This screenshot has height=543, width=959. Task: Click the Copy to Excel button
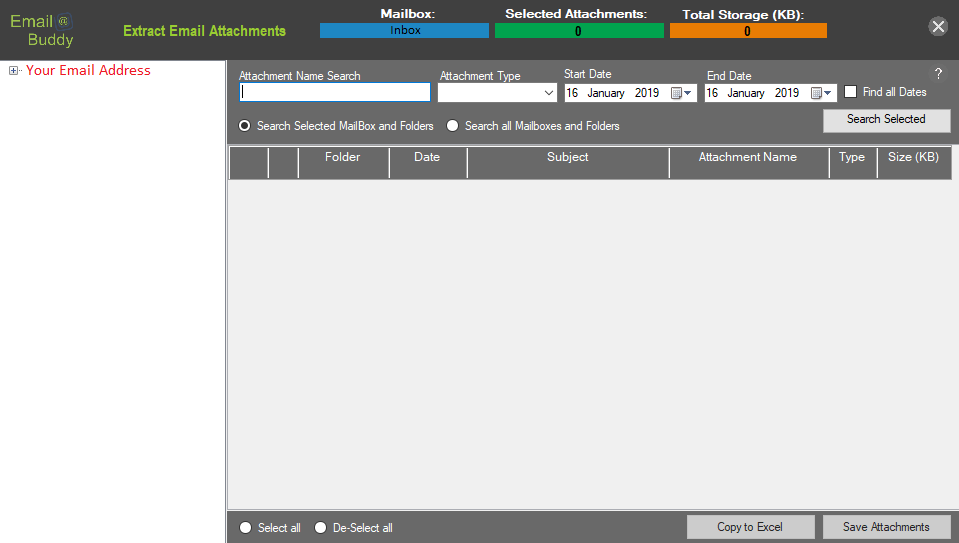coord(750,527)
